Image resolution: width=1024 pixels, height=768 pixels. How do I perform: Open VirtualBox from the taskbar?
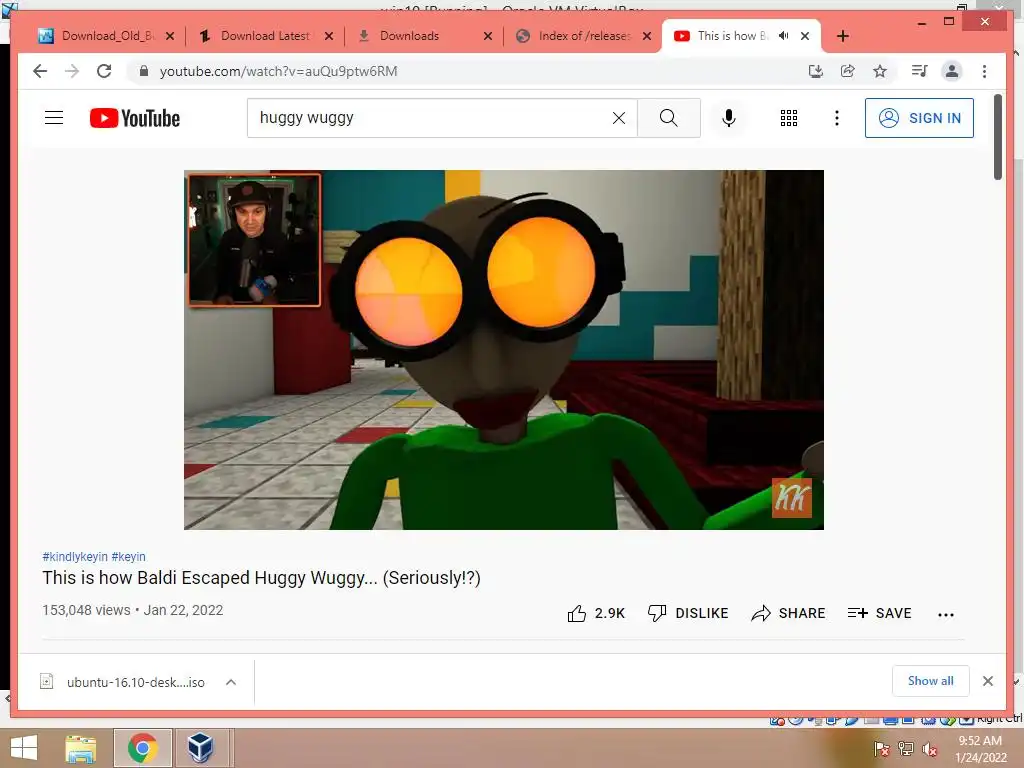click(200, 748)
